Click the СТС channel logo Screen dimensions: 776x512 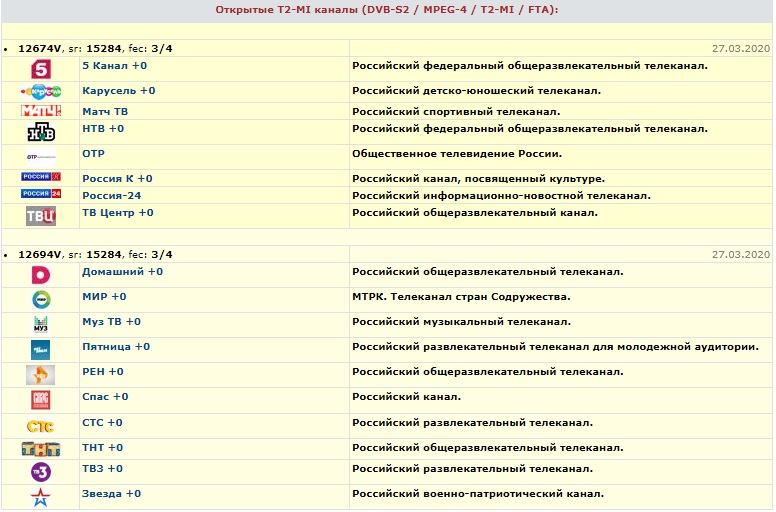coord(41,426)
